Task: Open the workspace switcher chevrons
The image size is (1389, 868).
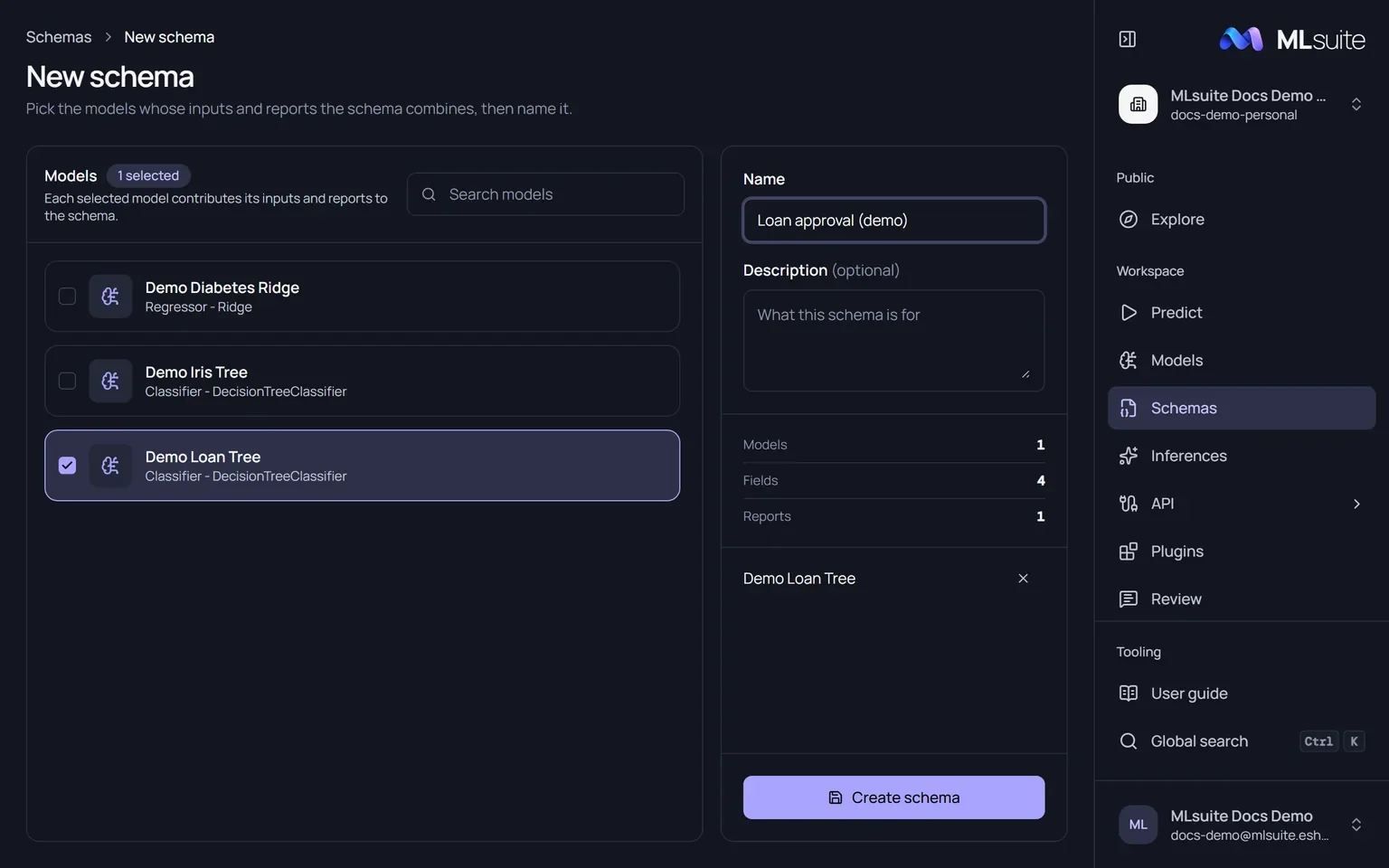Action: point(1356,104)
